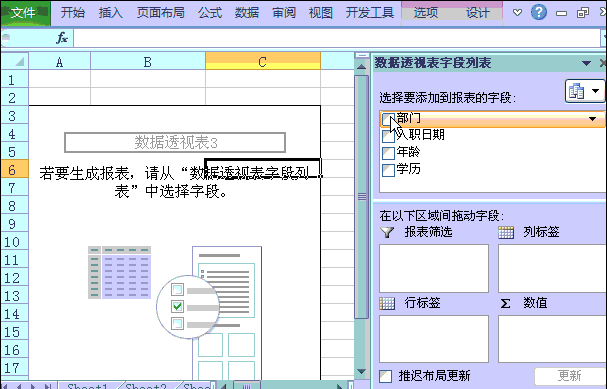Switch to the Sheet2 worksheet tab
Screen dimensions: 607x389
coord(146,386)
